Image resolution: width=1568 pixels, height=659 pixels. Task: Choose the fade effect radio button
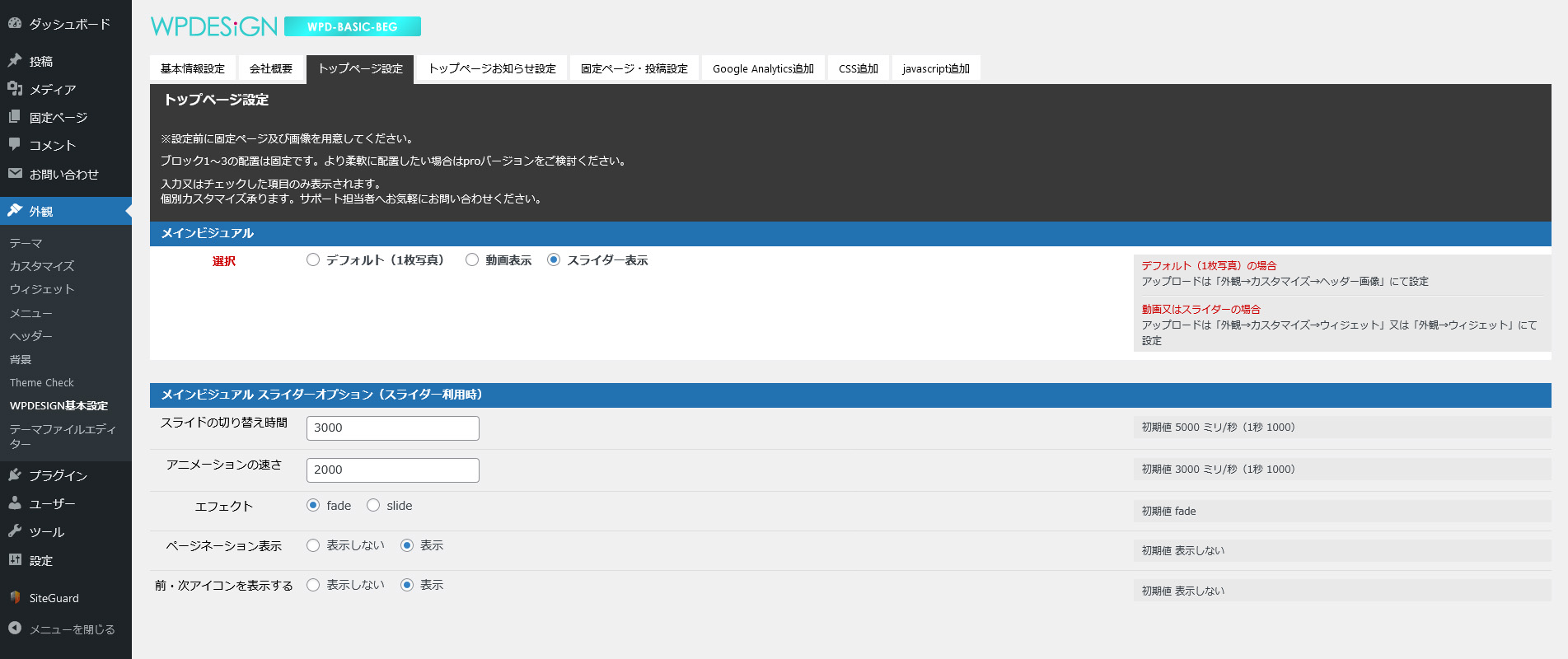coord(313,505)
